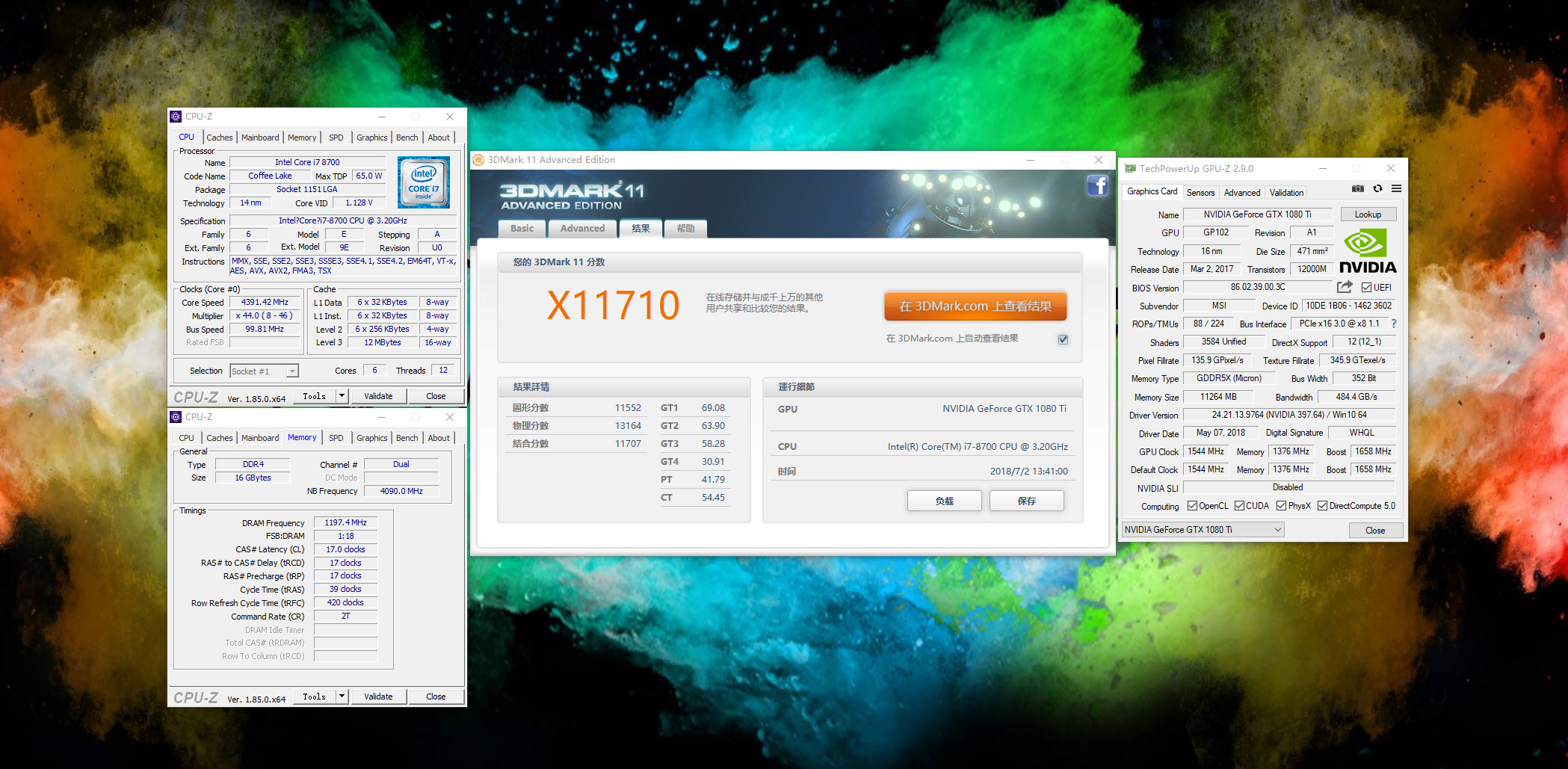
Task: Switch to the Basic tab in 3DMark
Action: click(522, 229)
